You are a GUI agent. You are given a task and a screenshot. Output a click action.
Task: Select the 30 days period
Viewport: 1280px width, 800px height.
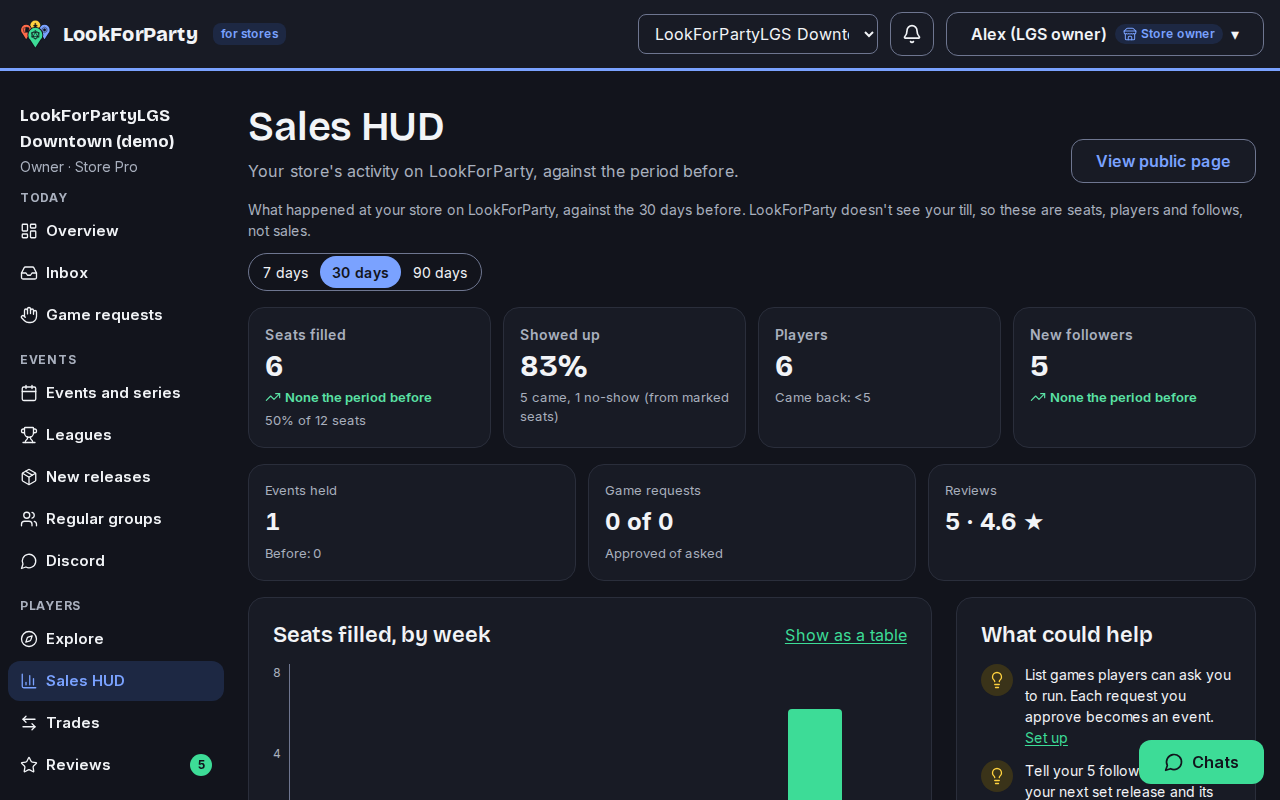tap(360, 272)
